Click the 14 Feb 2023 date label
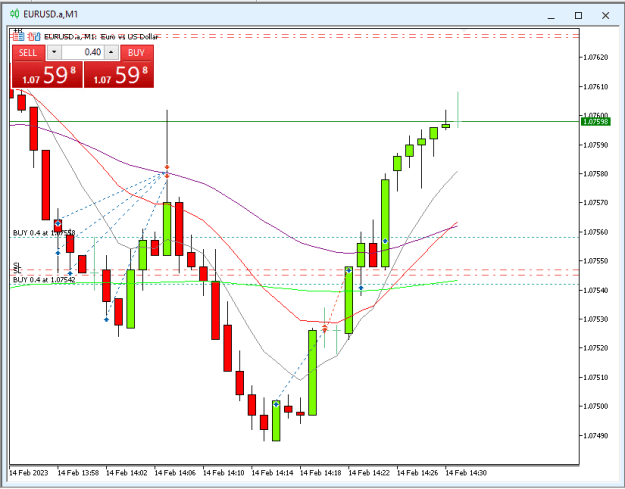Screen dimensions: 625x489 click(x=29, y=473)
